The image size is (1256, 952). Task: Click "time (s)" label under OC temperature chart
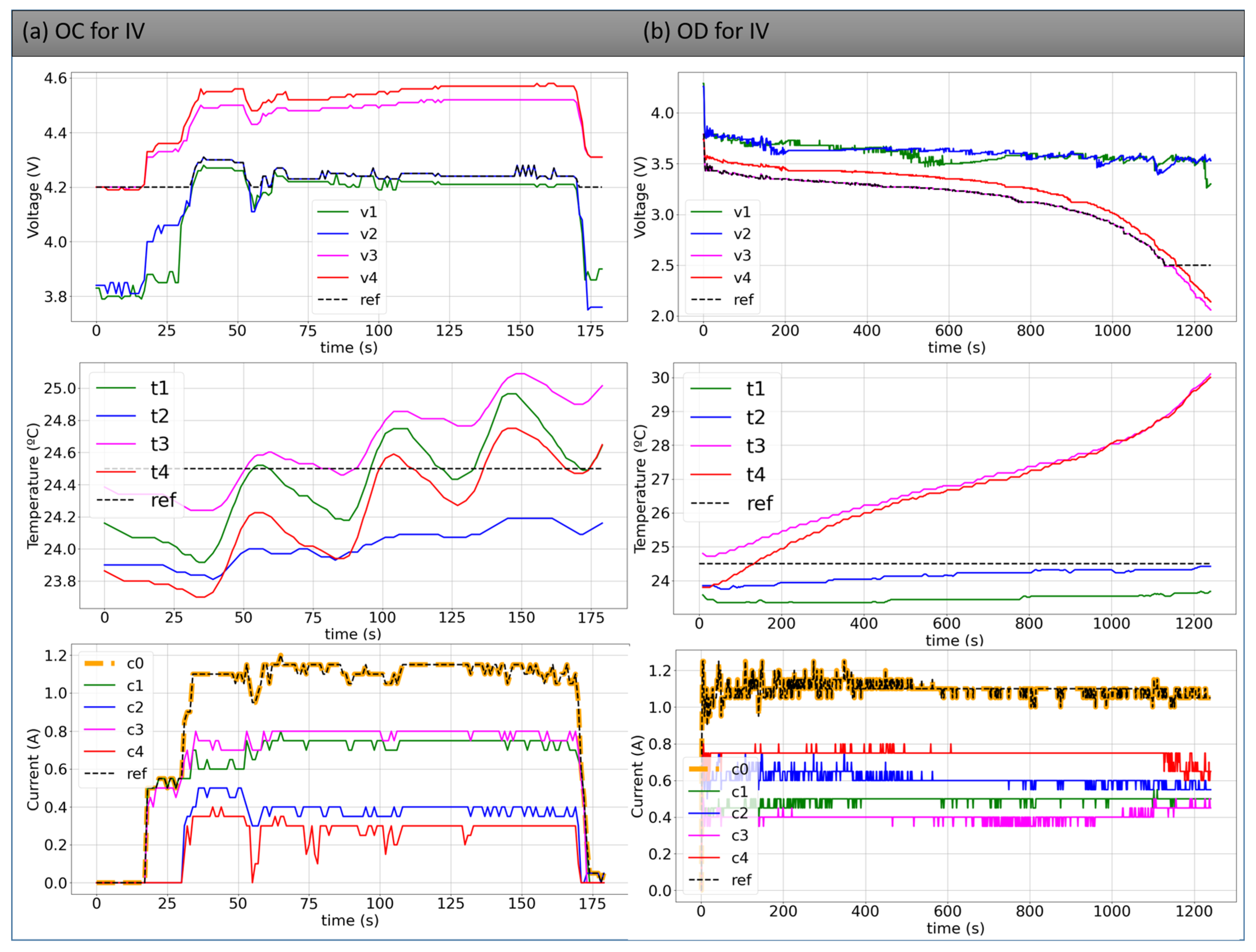(353, 634)
